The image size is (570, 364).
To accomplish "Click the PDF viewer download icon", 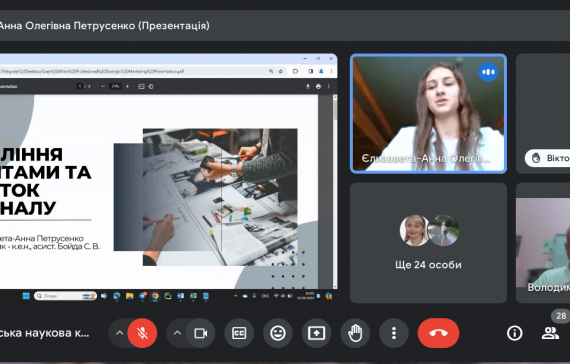I will [x=308, y=87].
